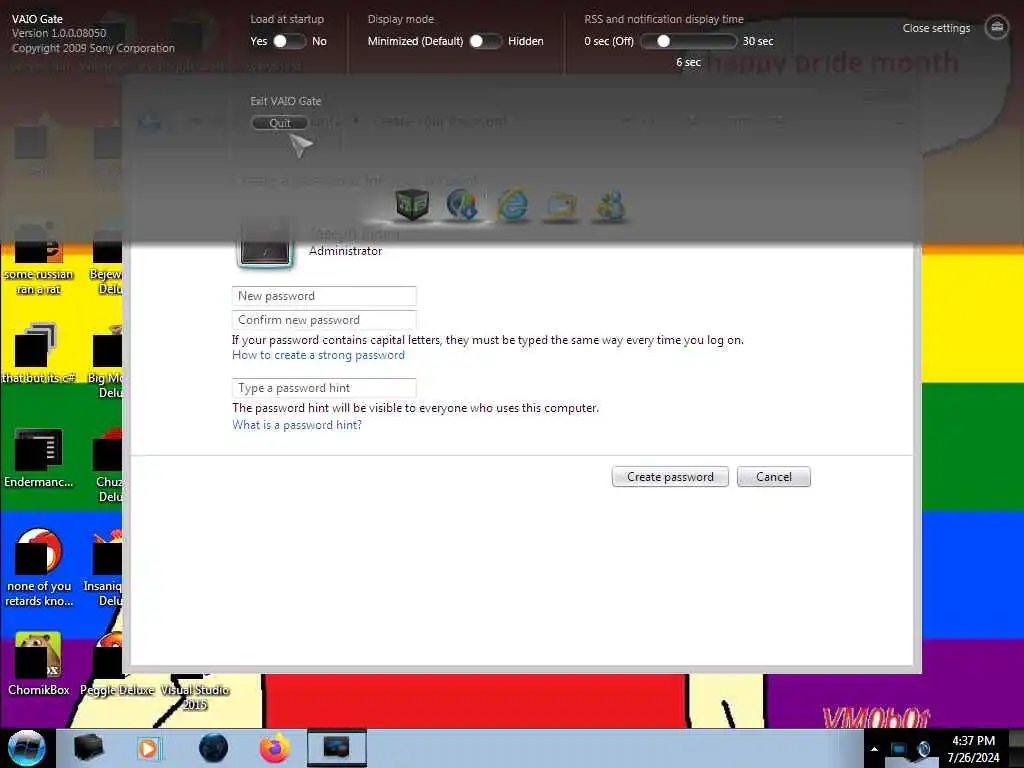Click the Close settings toolbox icon

coord(997,27)
